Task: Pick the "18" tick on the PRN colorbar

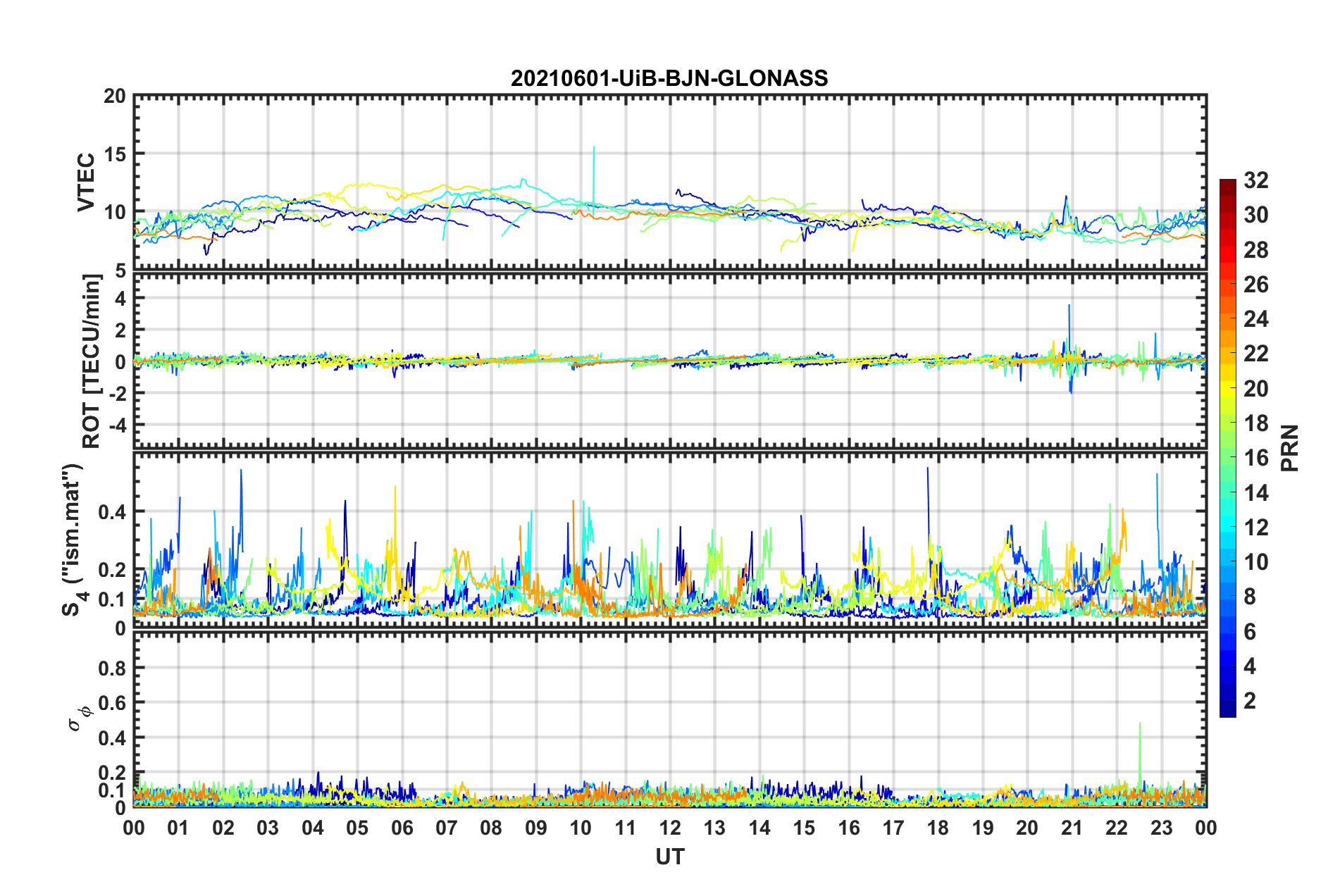Action: 1255,423
